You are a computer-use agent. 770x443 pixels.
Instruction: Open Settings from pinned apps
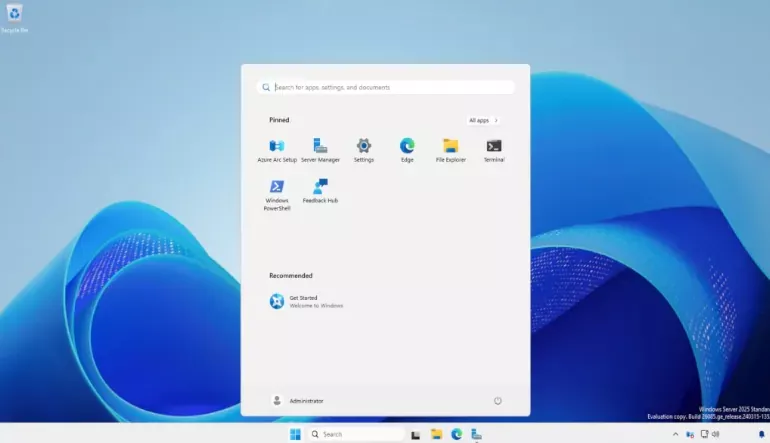point(364,150)
